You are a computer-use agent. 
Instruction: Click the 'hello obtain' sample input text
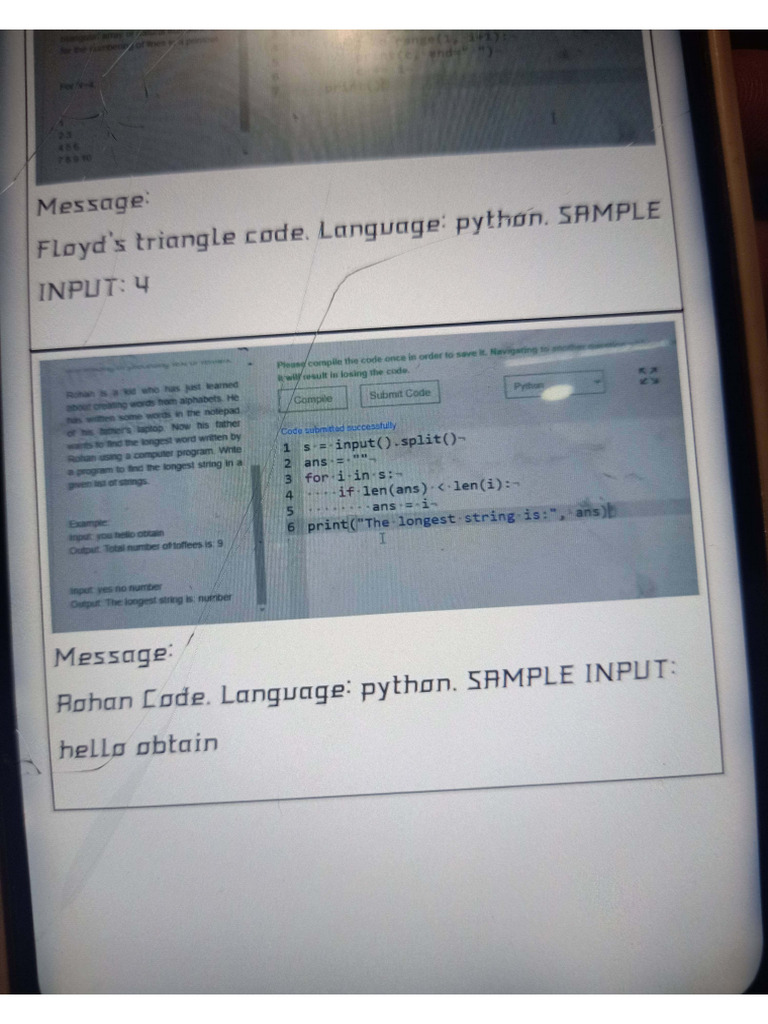(x=138, y=747)
